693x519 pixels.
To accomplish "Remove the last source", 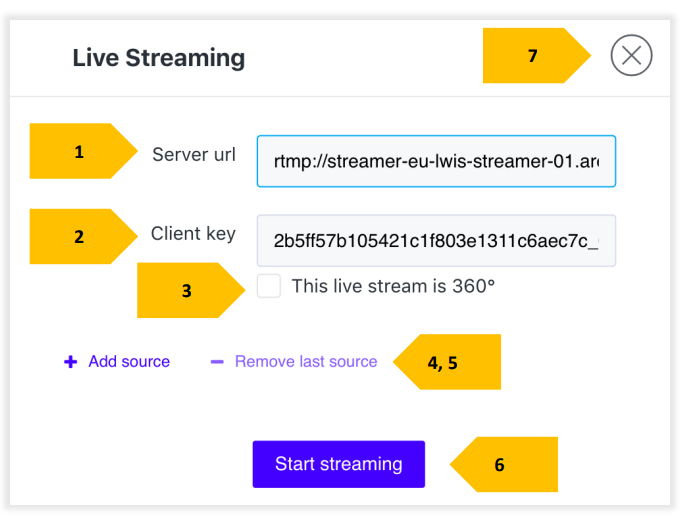I will point(305,362).
